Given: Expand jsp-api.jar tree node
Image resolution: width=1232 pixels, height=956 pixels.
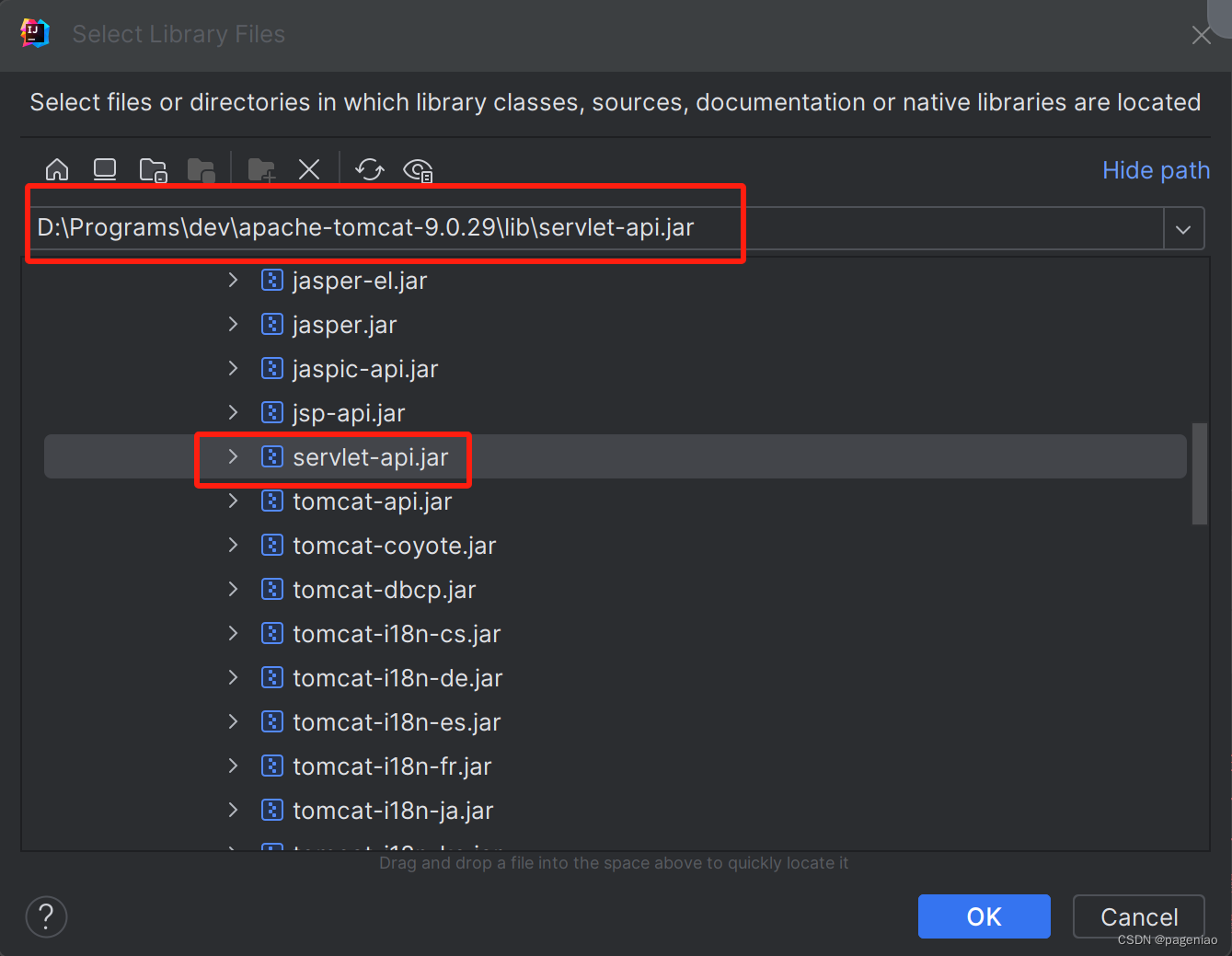Looking at the screenshot, I should click(x=233, y=412).
